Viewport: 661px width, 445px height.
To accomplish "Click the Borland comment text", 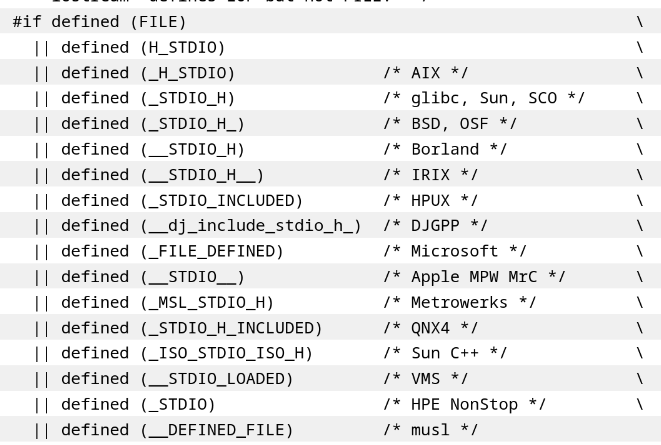I will [445, 150].
